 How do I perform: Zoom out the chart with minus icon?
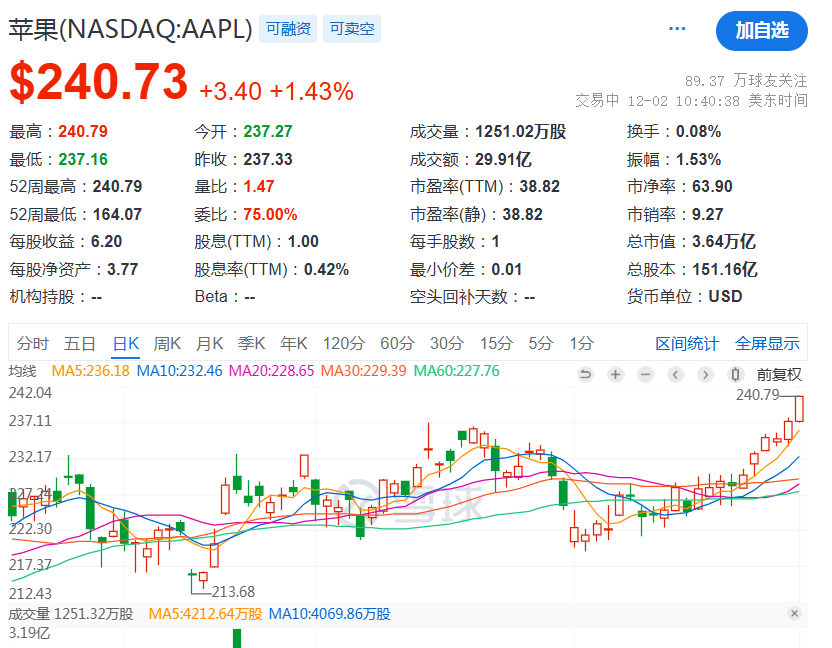646,374
